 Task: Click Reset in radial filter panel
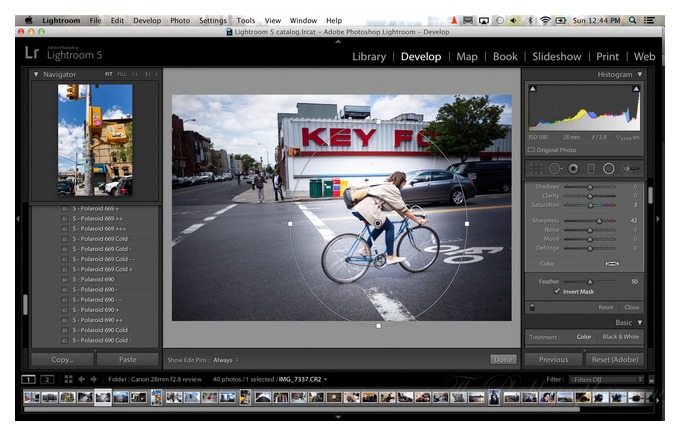606,307
